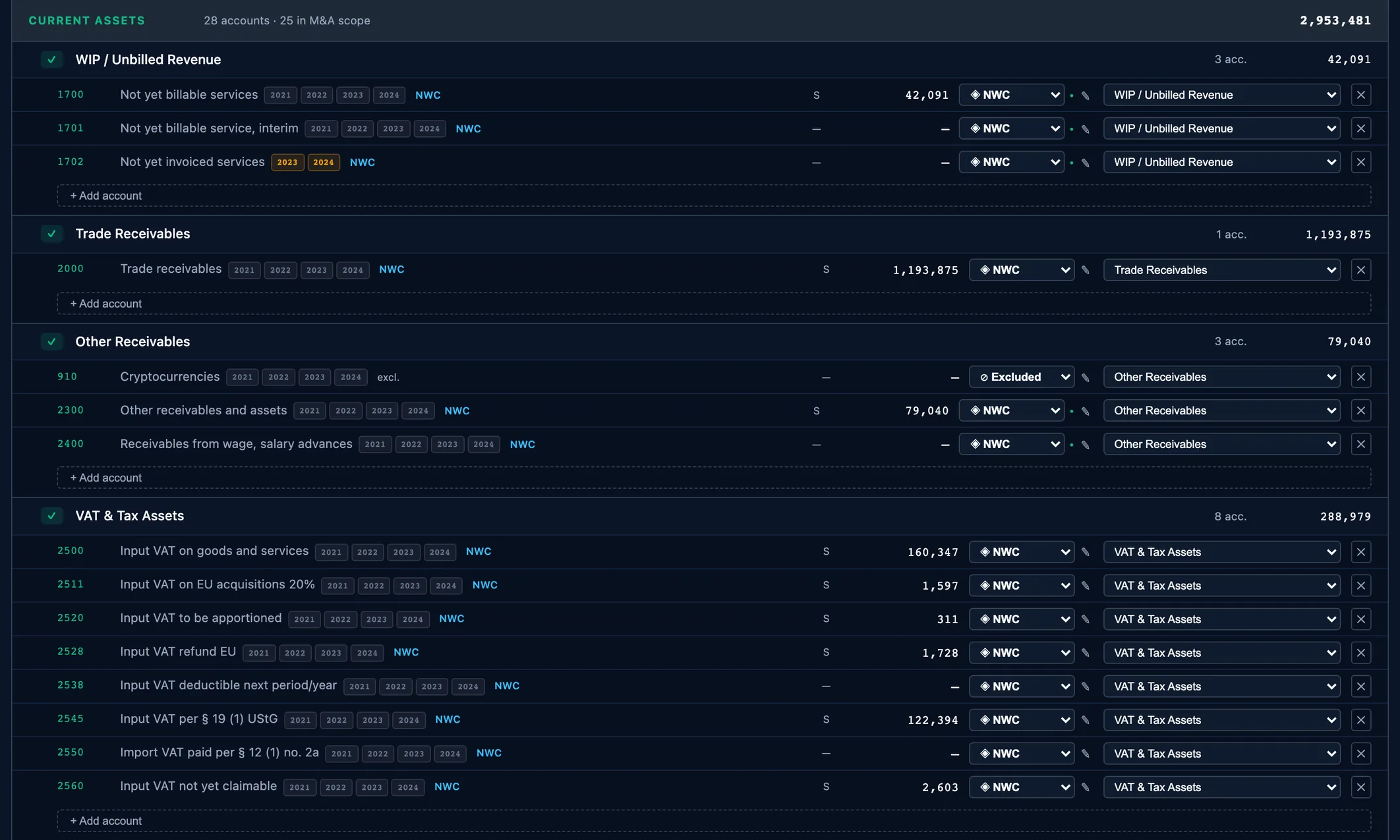1400x840 pixels.
Task: Toggle the Other Receivables group checkbox
Action: pos(51,341)
